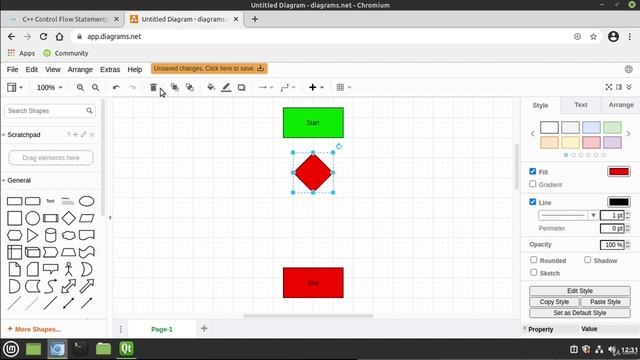Screen dimensions: 640x360
Task: Select the triangle shape in General palette
Action: [x=32, y=235]
